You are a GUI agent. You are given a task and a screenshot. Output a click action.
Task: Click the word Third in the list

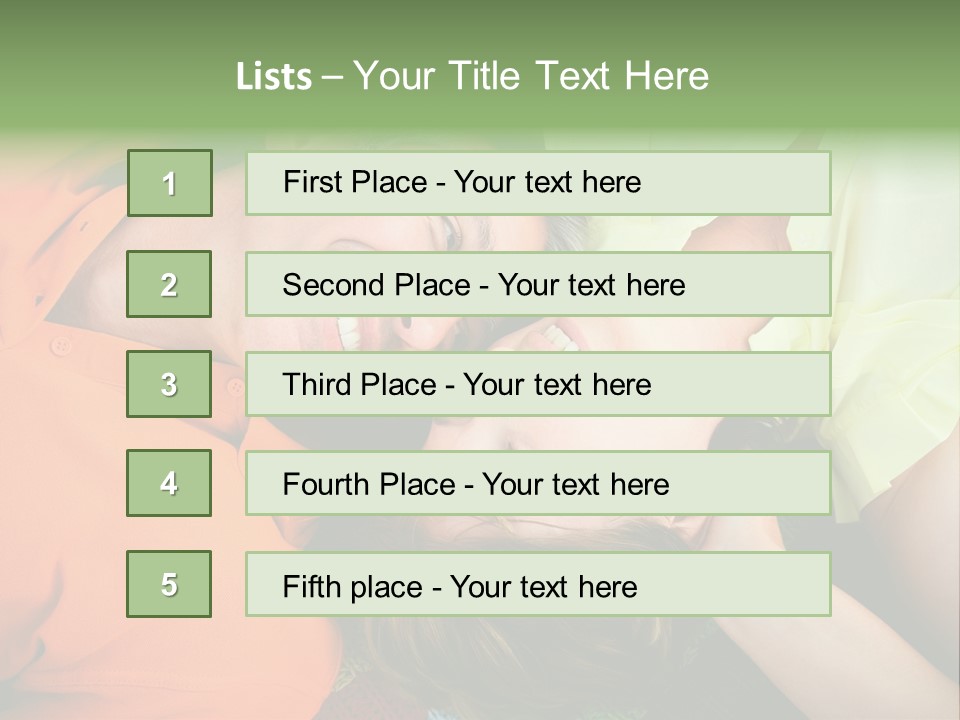pos(316,384)
